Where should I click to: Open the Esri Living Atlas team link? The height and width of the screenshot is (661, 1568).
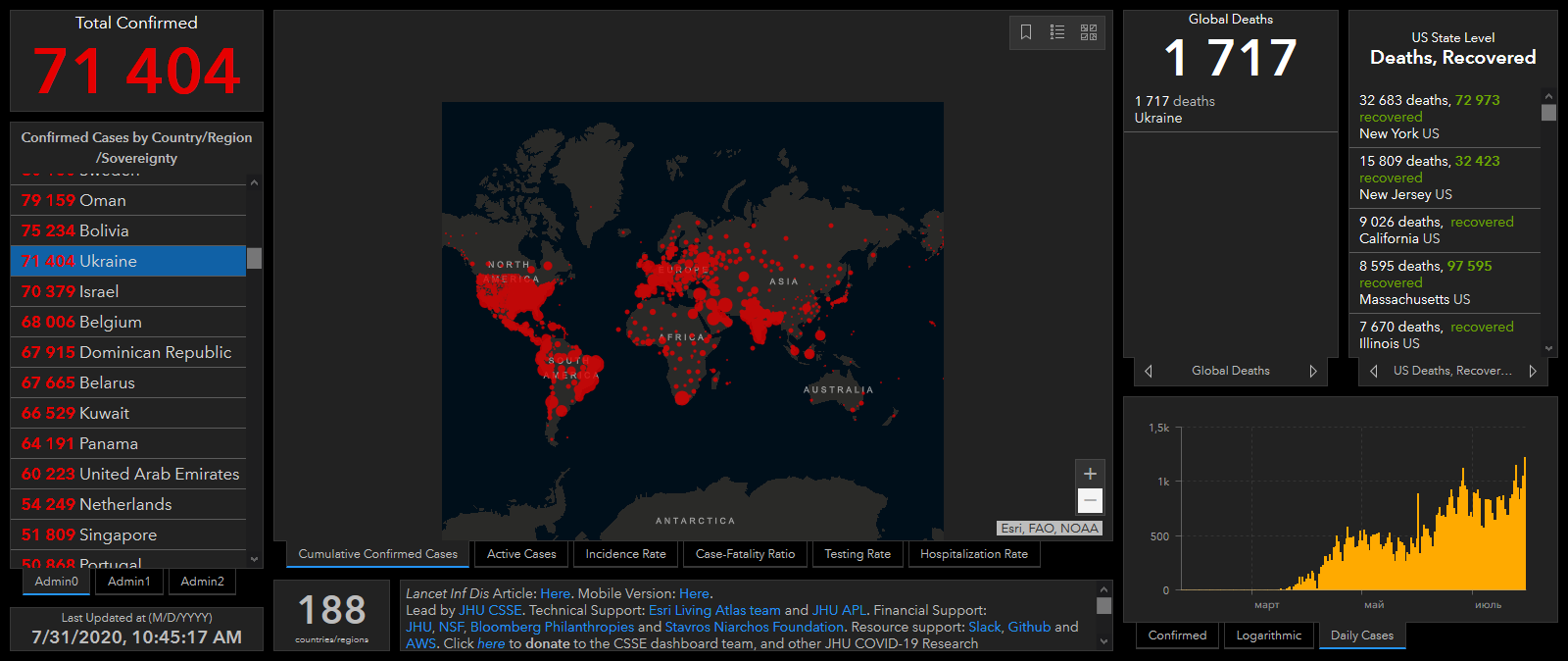(714, 610)
